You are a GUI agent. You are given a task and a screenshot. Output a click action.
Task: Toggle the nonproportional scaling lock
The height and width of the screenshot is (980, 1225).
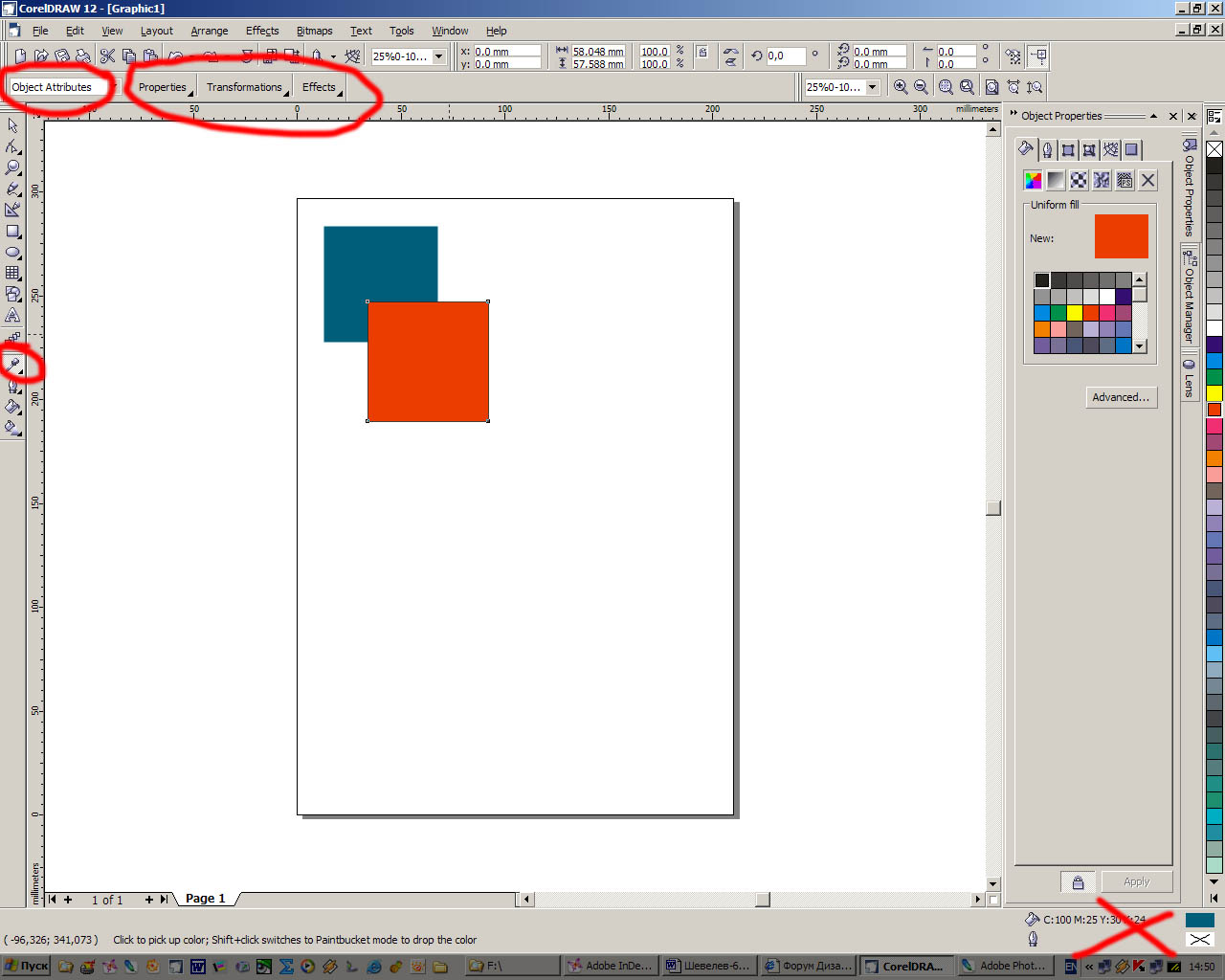(702, 53)
